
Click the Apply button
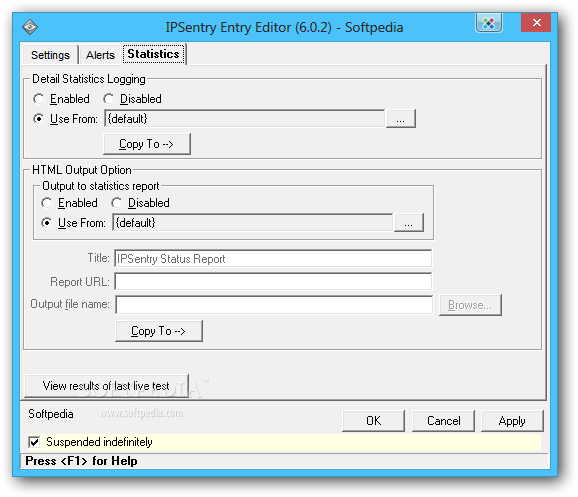(512, 421)
